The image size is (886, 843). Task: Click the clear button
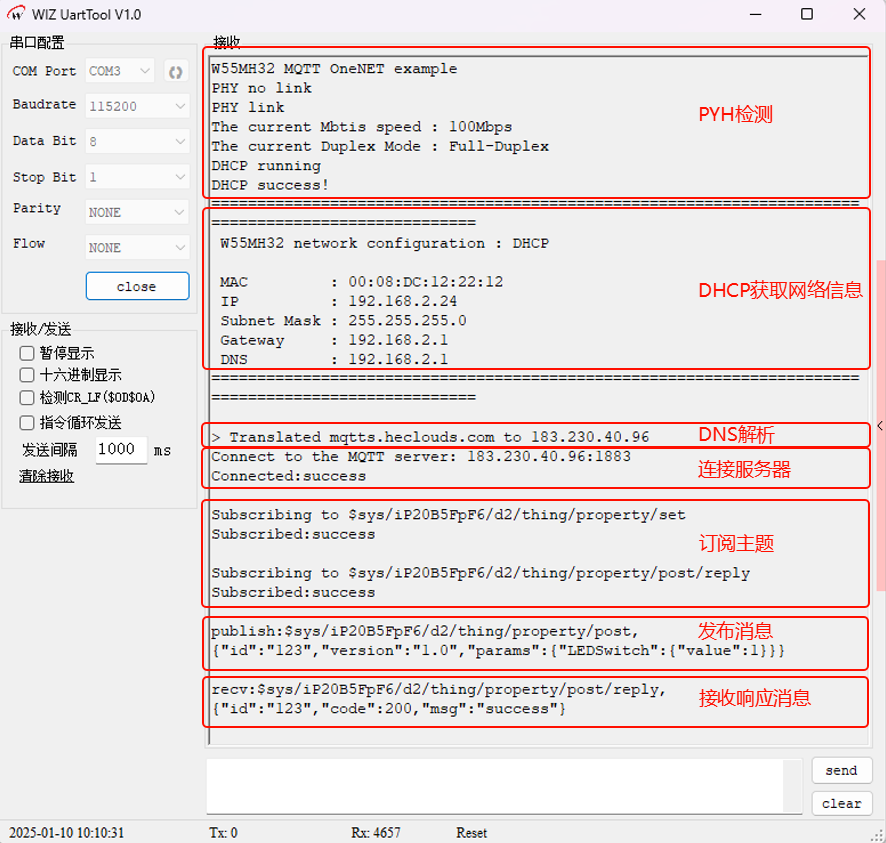click(841, 803)
